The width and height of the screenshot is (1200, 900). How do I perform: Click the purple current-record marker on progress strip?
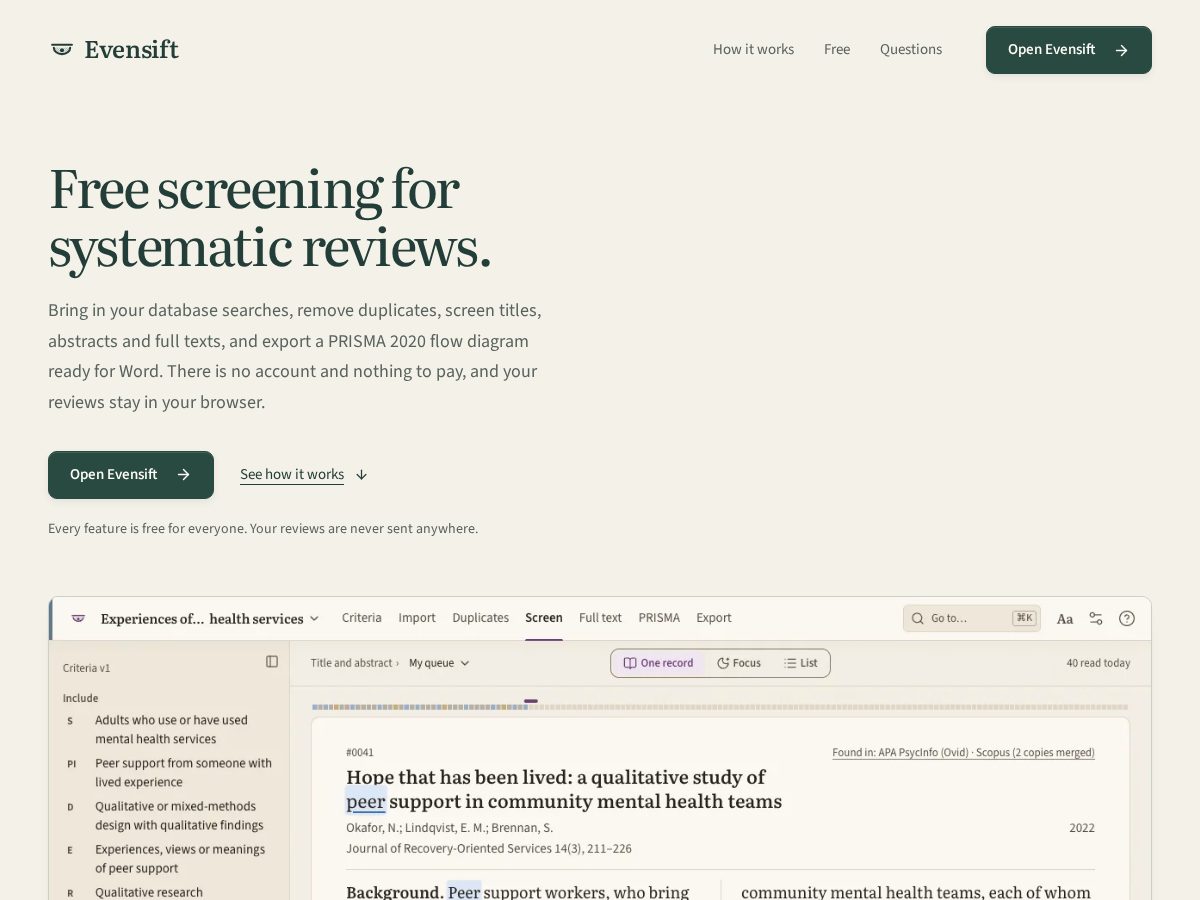531,701
